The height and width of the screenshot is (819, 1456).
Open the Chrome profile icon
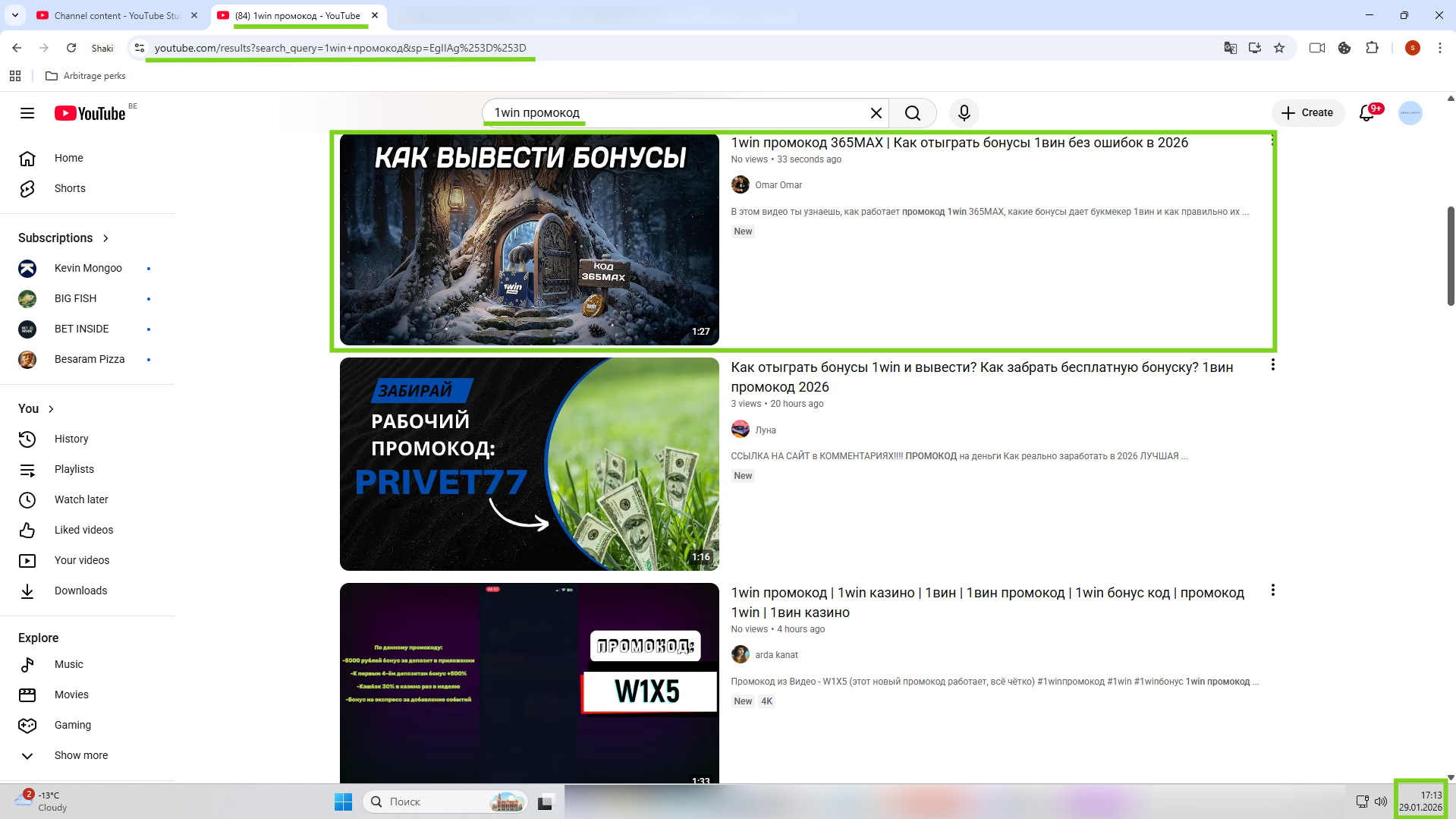(1412, 48)
